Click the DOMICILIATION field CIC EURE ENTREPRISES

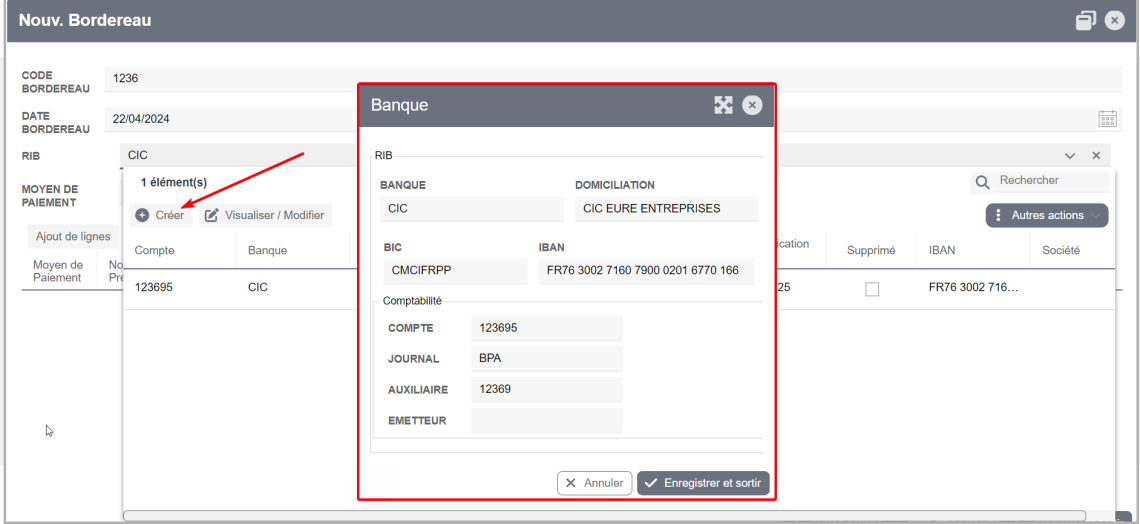click(666, 209)
